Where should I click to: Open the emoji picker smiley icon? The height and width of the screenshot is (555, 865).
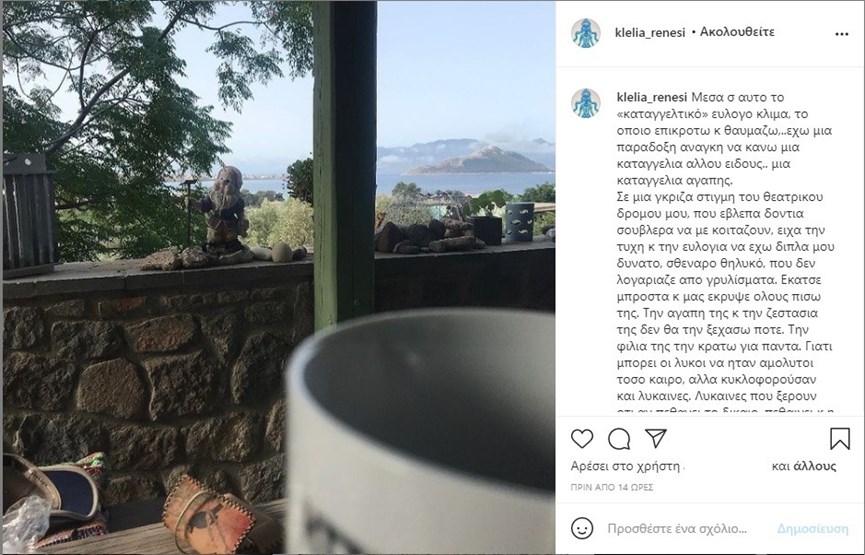pos(581,529)
